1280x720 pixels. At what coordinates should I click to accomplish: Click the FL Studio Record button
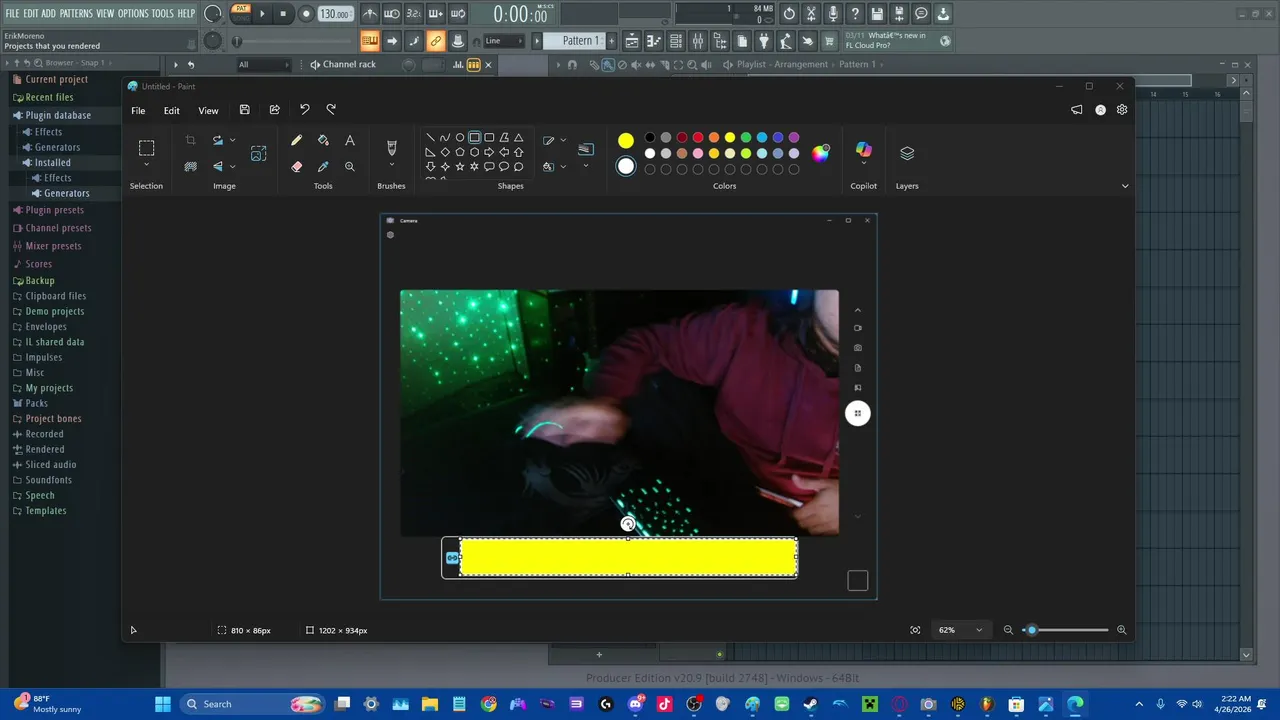(306, 14)
